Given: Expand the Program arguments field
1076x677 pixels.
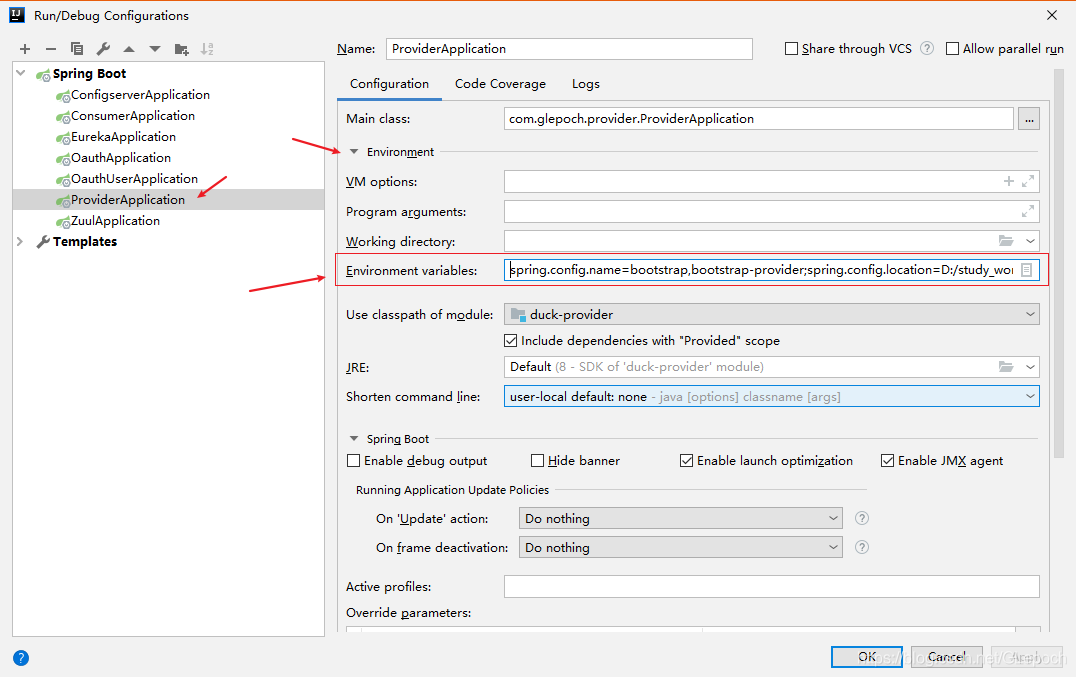Looking at the screenshot, I should pyautogui.click(x=1028, y=211).
